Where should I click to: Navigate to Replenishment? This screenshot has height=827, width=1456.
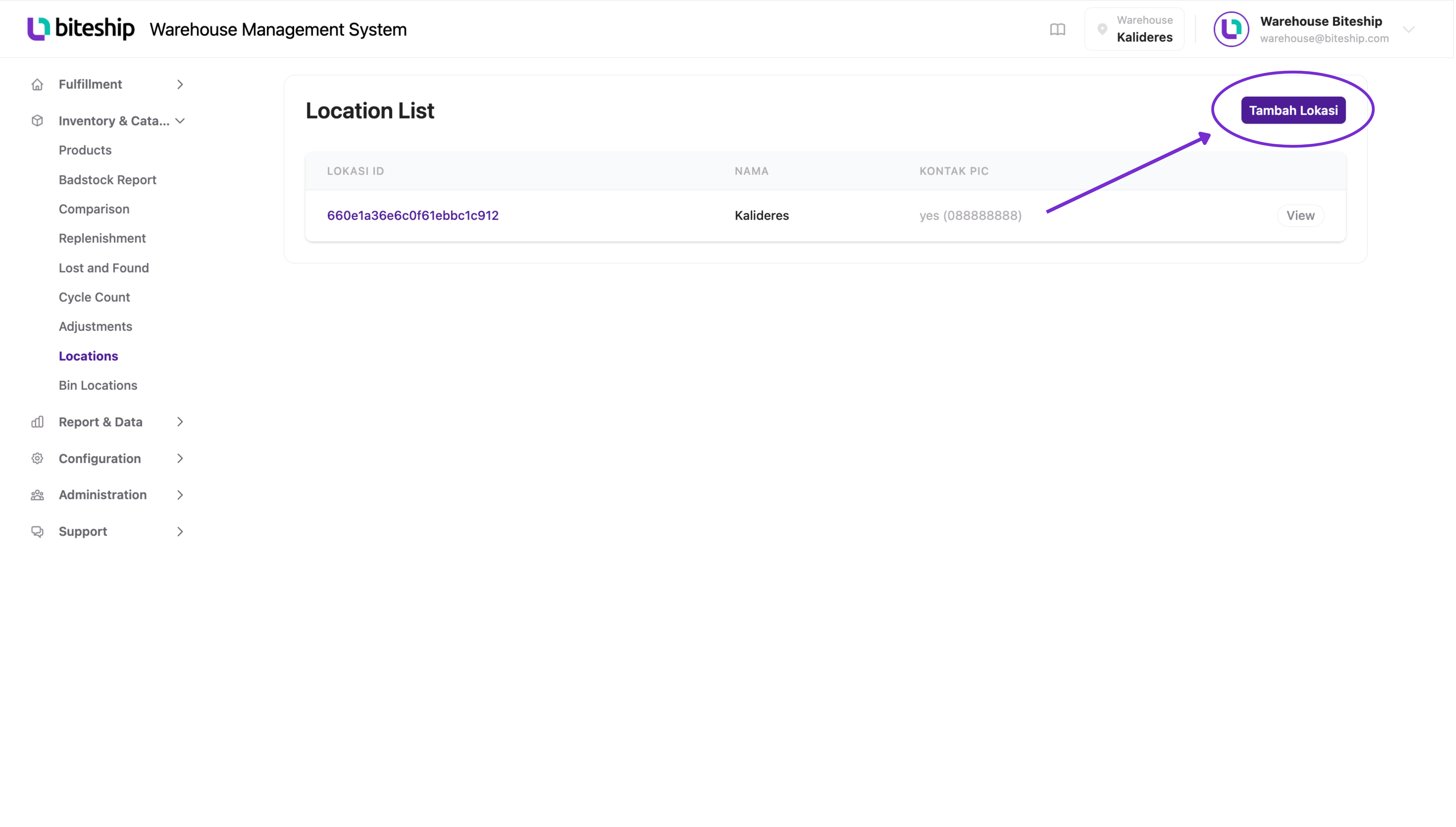[102, 238]
